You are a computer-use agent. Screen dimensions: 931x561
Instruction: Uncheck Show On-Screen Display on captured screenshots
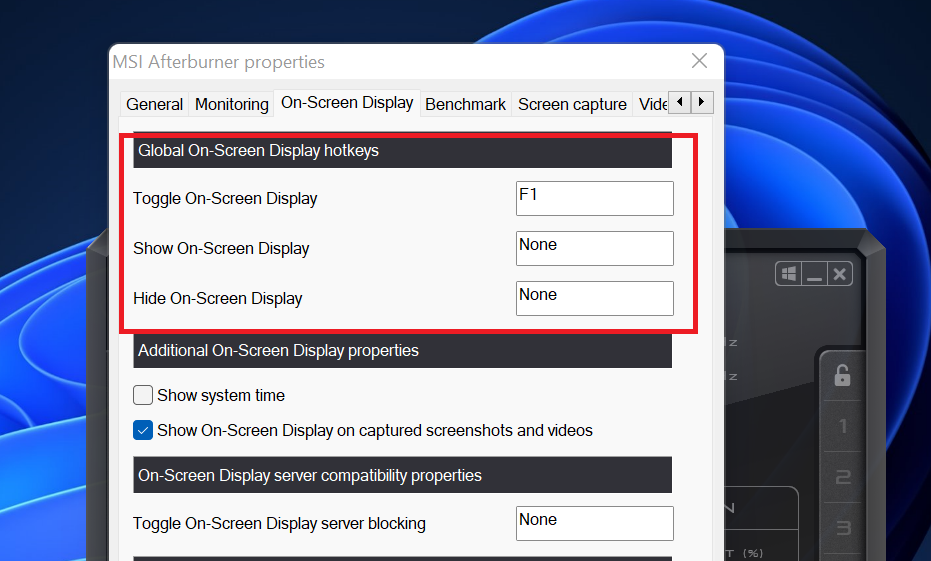(x=142, y=430)
